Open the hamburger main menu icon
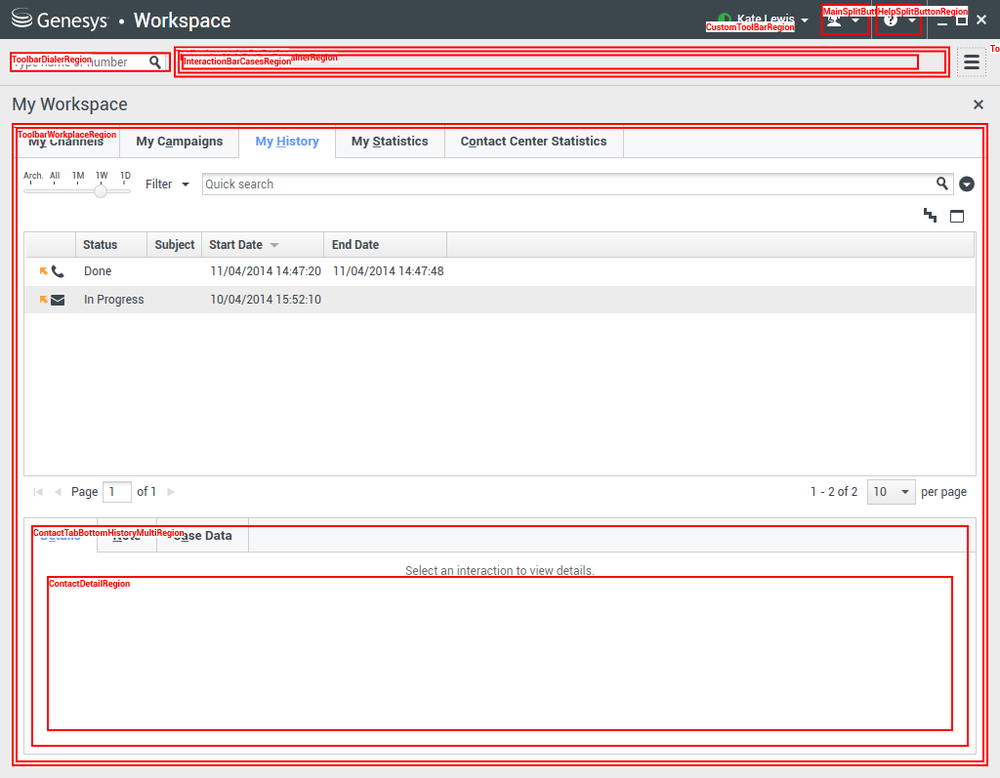 (x=971, y=62)
